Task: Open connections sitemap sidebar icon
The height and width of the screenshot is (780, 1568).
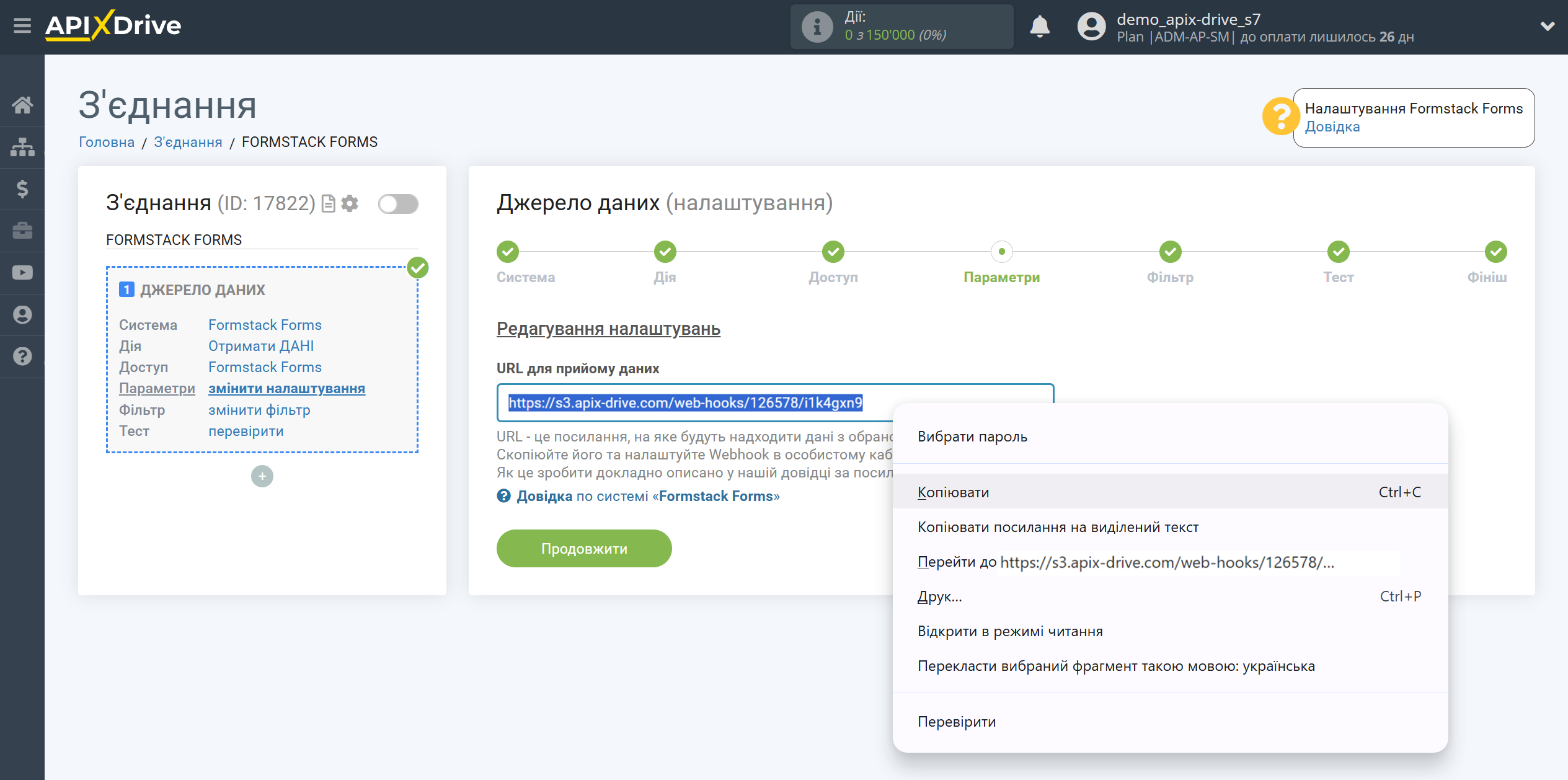Action: 22,147
